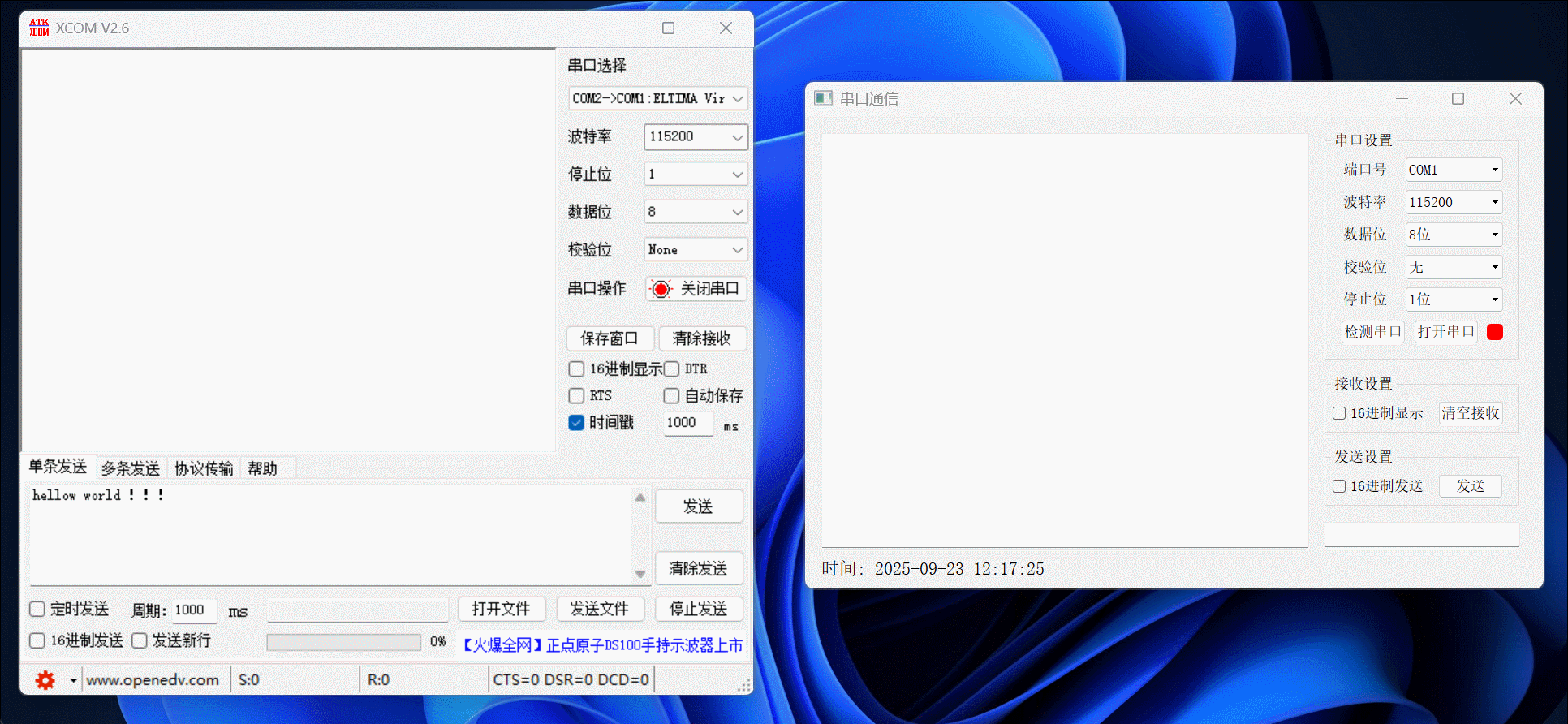
Task: Open the small arrow next to the gear icon
Action: click(73, 680)
